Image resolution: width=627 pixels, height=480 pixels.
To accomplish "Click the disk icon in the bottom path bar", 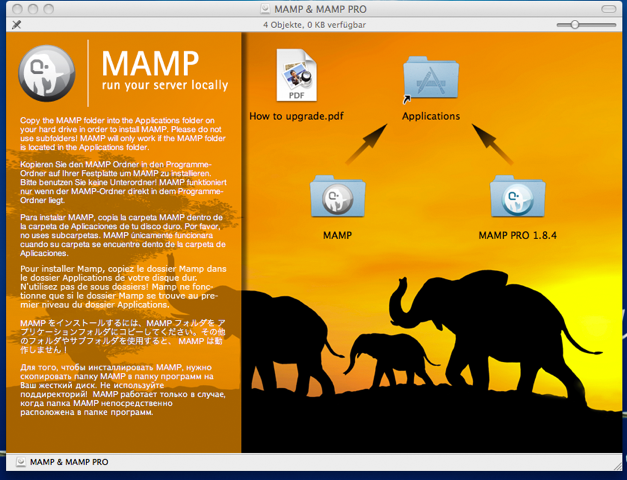I will (x=21, y=462).
